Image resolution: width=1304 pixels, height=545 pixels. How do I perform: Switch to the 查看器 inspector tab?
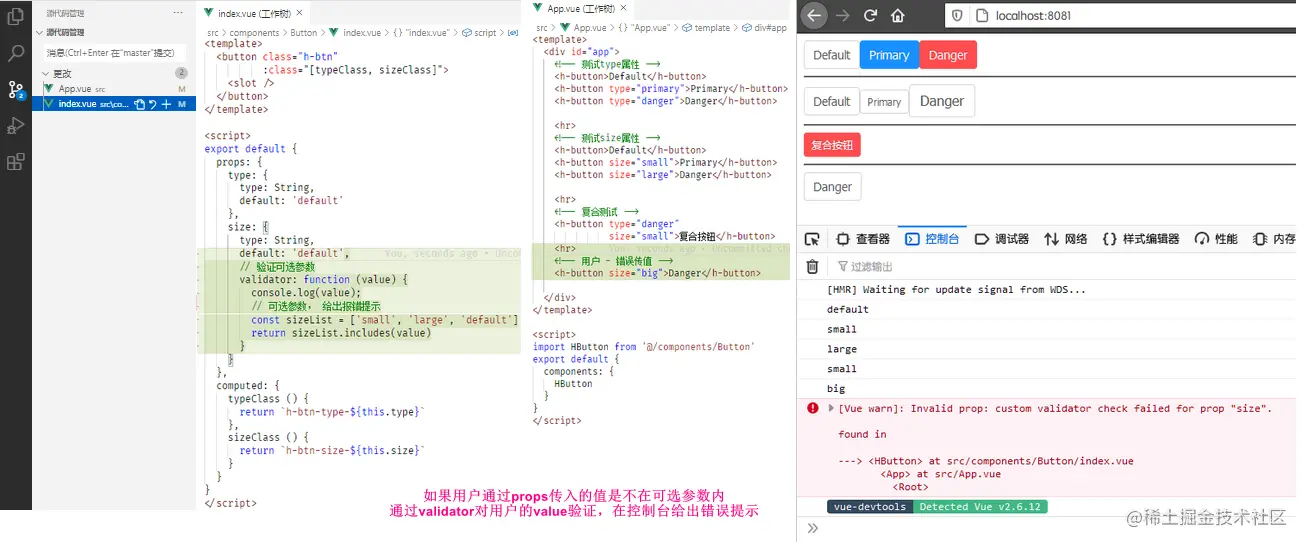pos(863,239)
